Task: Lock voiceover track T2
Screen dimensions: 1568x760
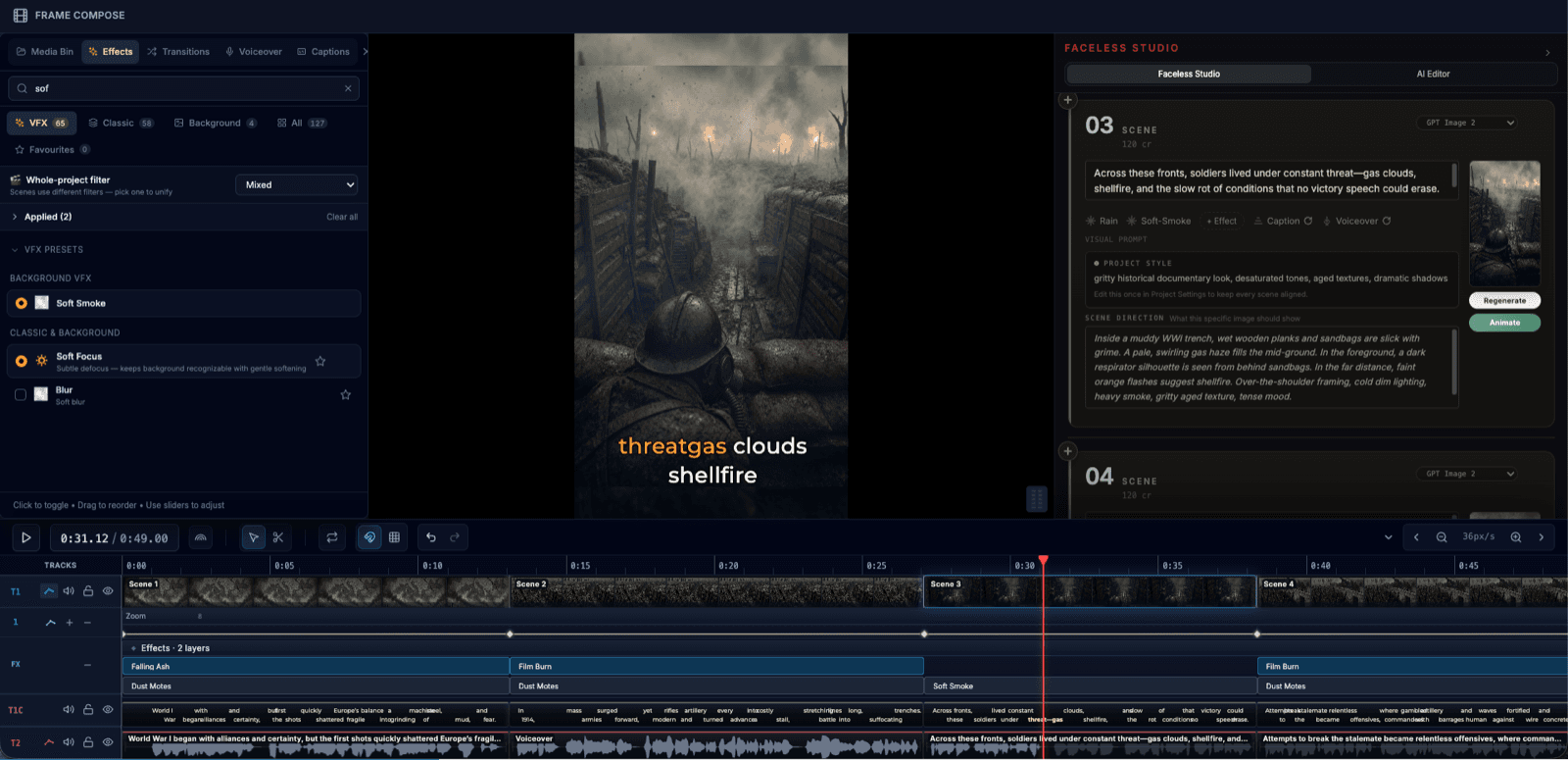Action: (x=88, y=742)
